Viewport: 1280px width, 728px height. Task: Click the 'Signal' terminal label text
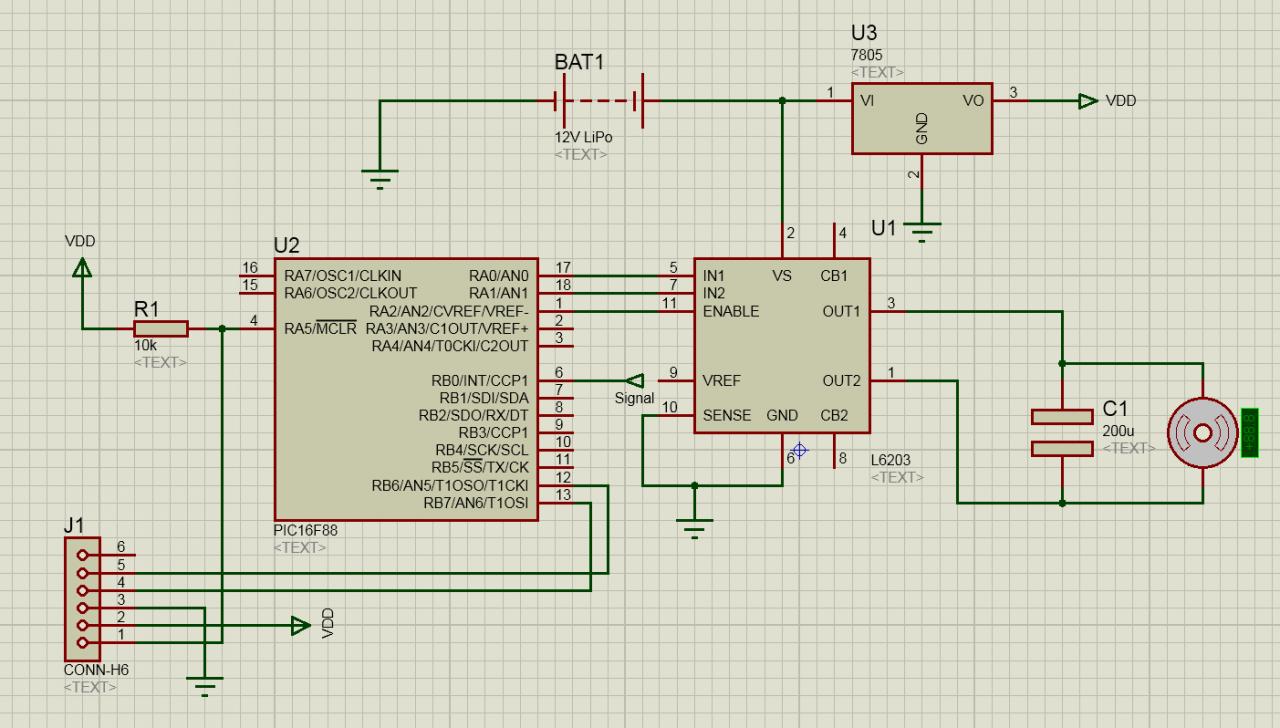635,398
